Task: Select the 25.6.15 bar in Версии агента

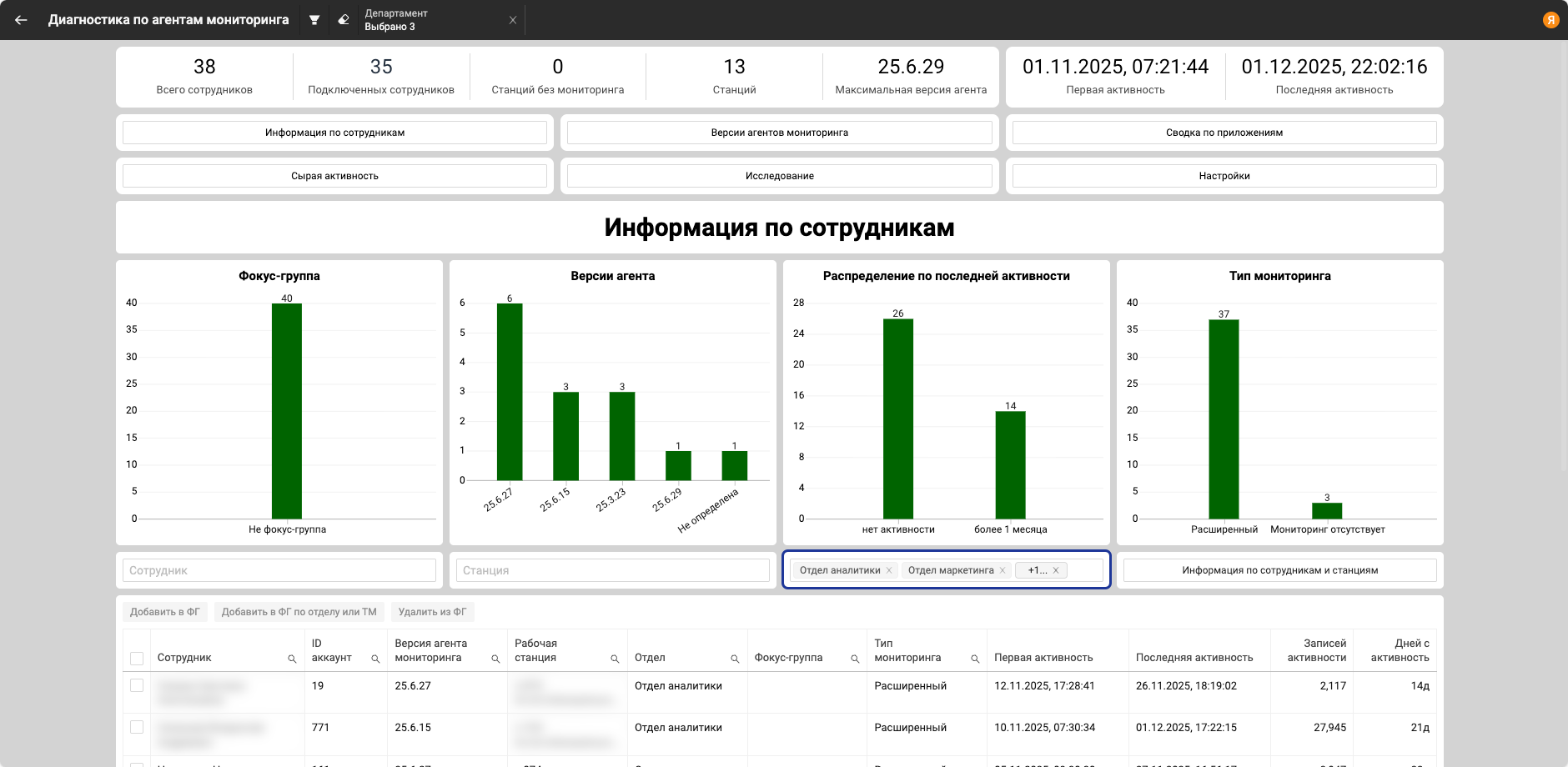Action: coord(565,436)
